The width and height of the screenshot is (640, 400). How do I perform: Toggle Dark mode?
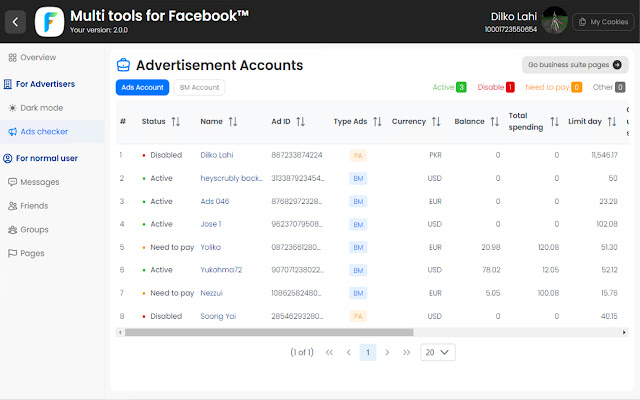(36, 108)
